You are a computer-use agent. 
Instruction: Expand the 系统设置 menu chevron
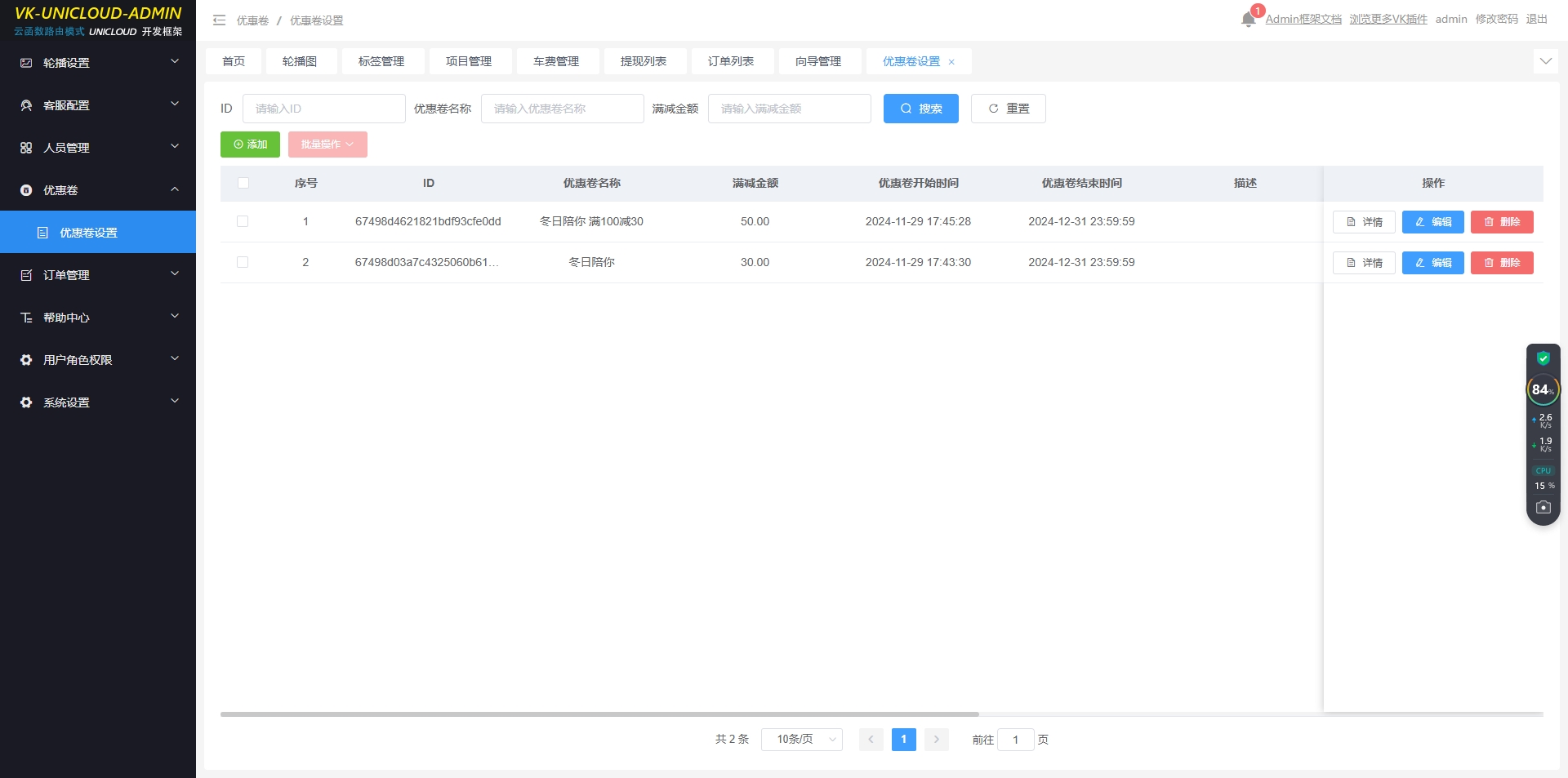click(x=174, y=402)
